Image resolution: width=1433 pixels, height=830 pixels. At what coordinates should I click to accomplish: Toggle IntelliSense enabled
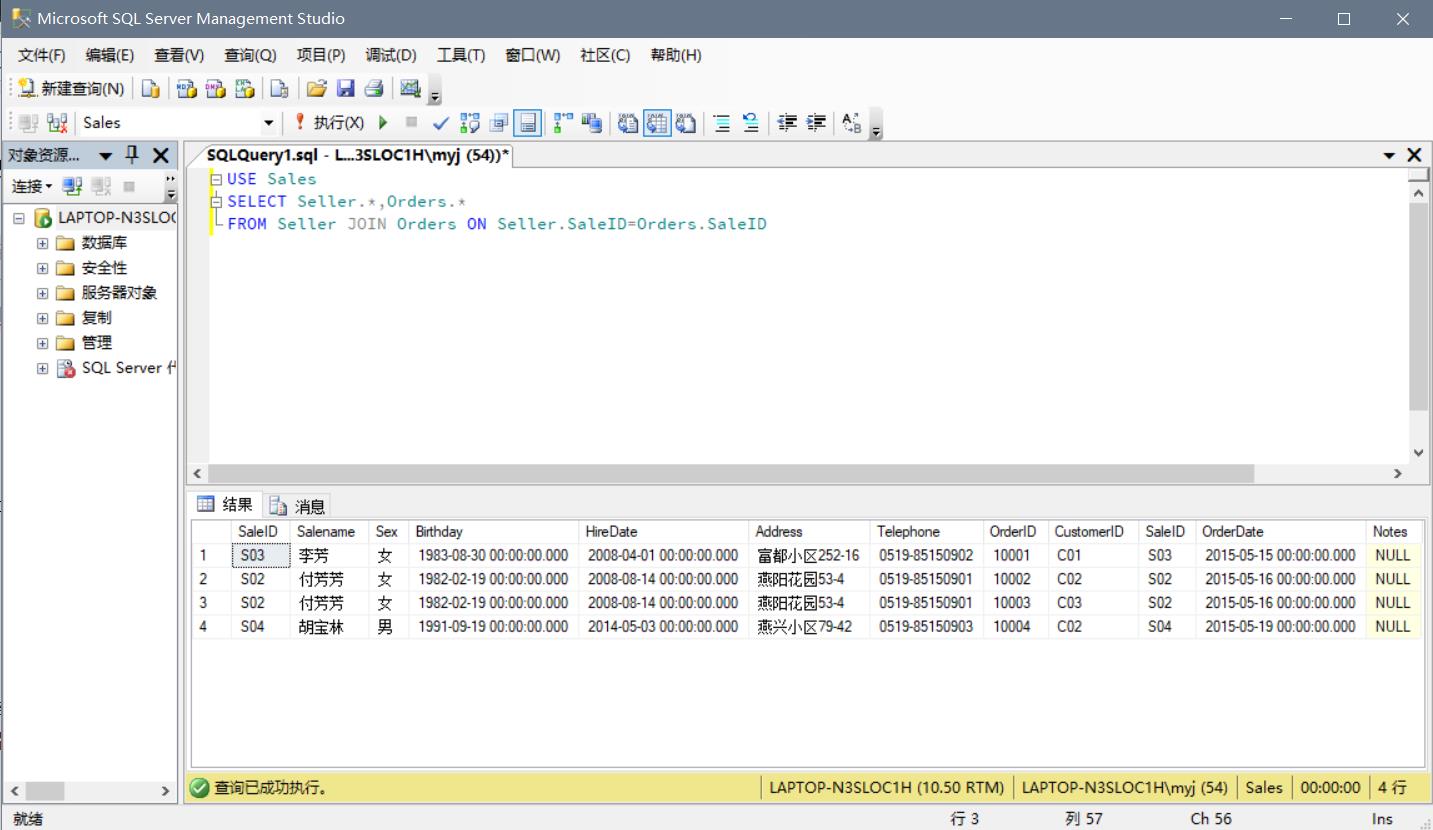coord(528,123)
